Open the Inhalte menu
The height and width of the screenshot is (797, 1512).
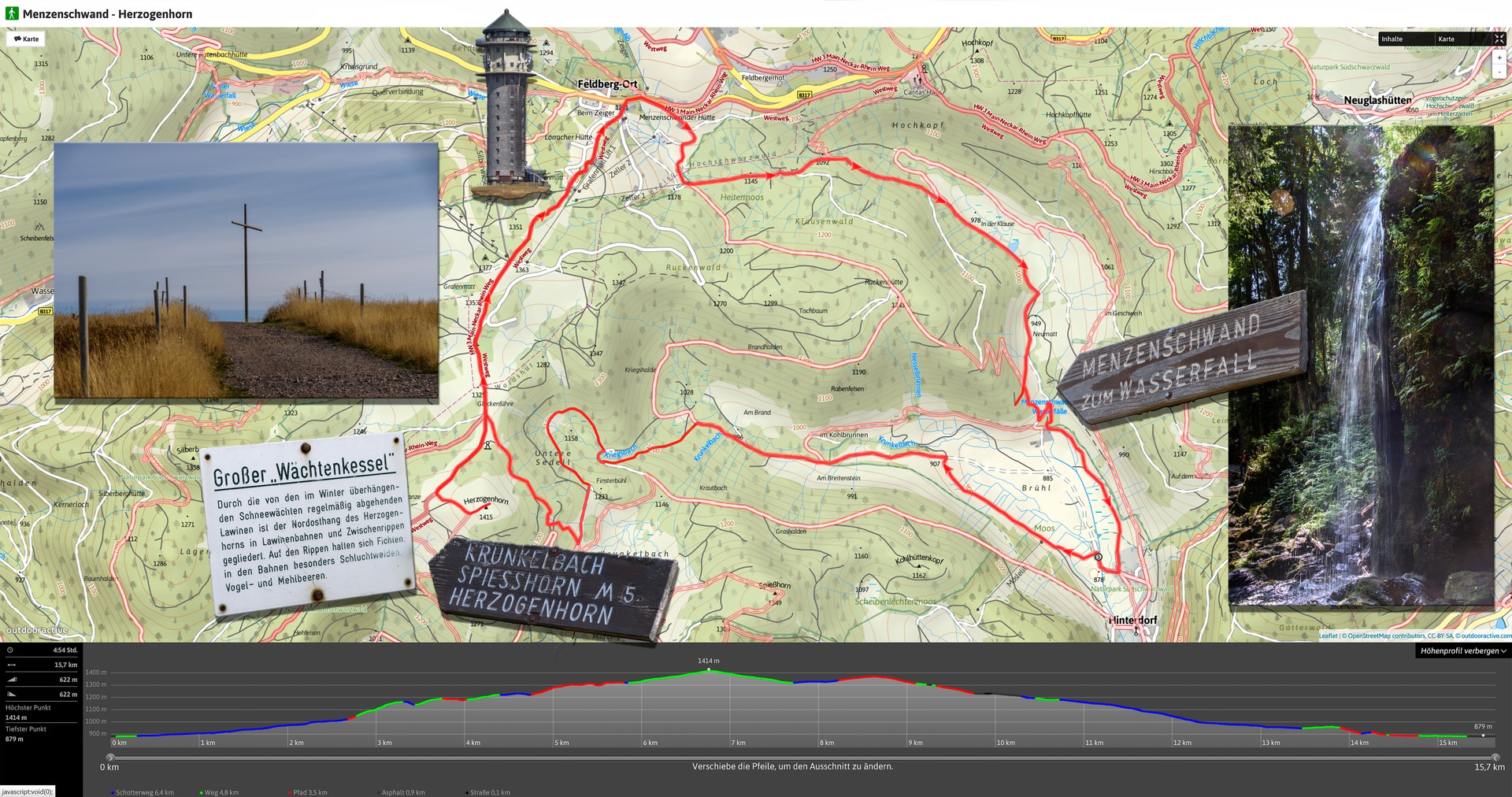tap(1406, 39)
